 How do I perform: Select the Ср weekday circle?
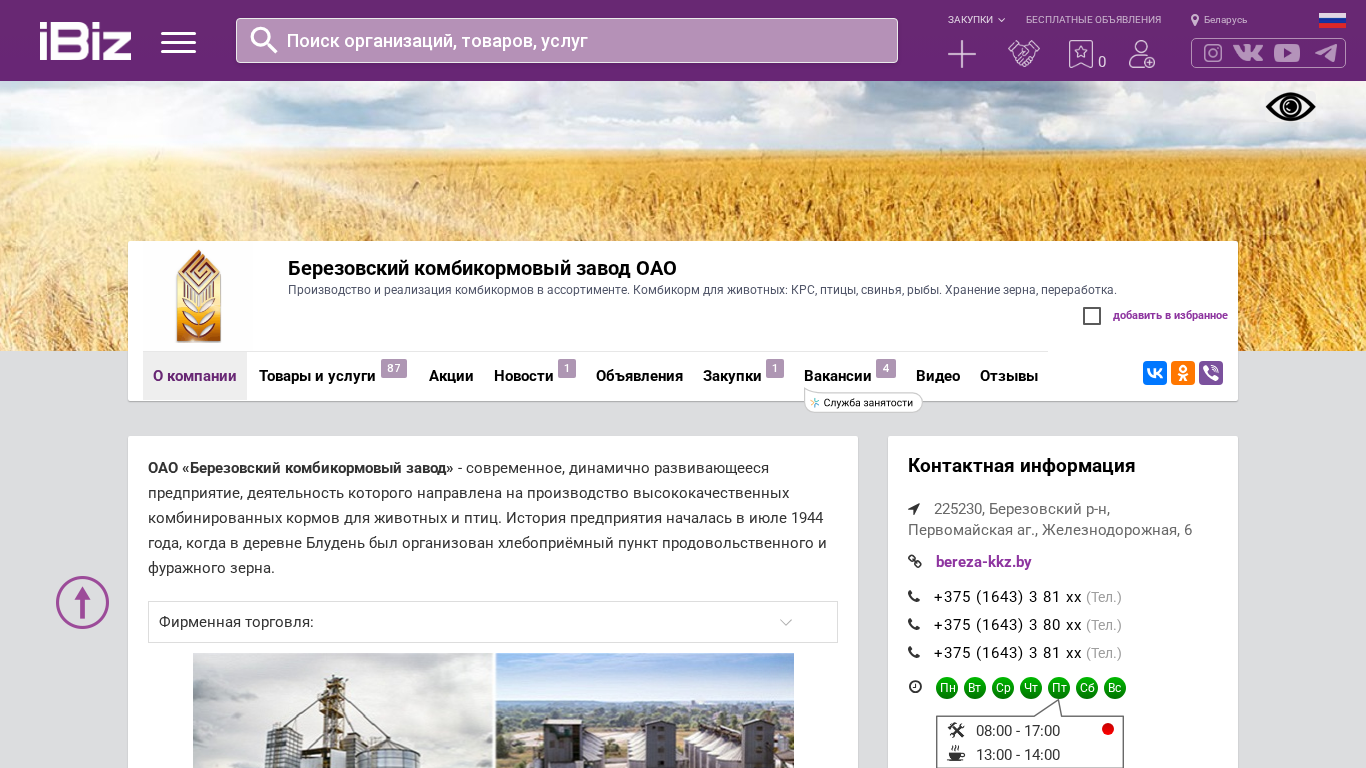tap(1003, 688)
